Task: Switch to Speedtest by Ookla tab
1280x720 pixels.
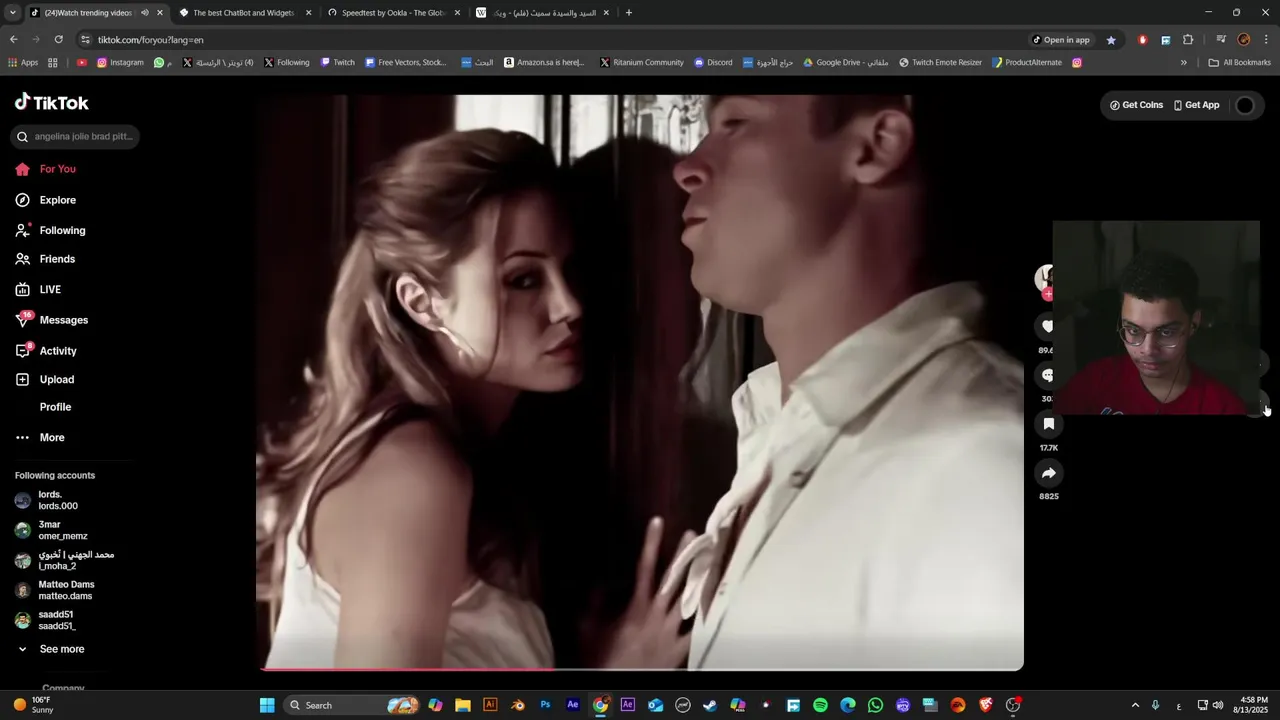Action: 393,13
